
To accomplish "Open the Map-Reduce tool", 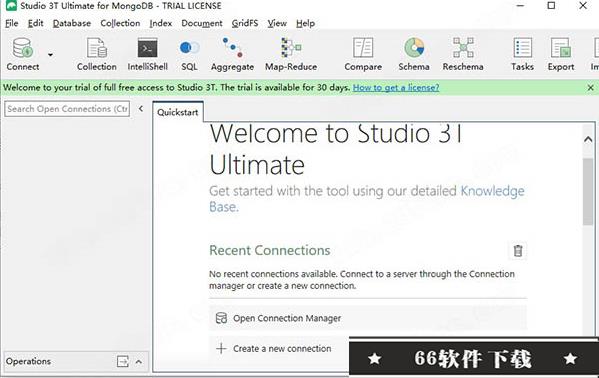I will pyautogui.click(x=291, y=54).
